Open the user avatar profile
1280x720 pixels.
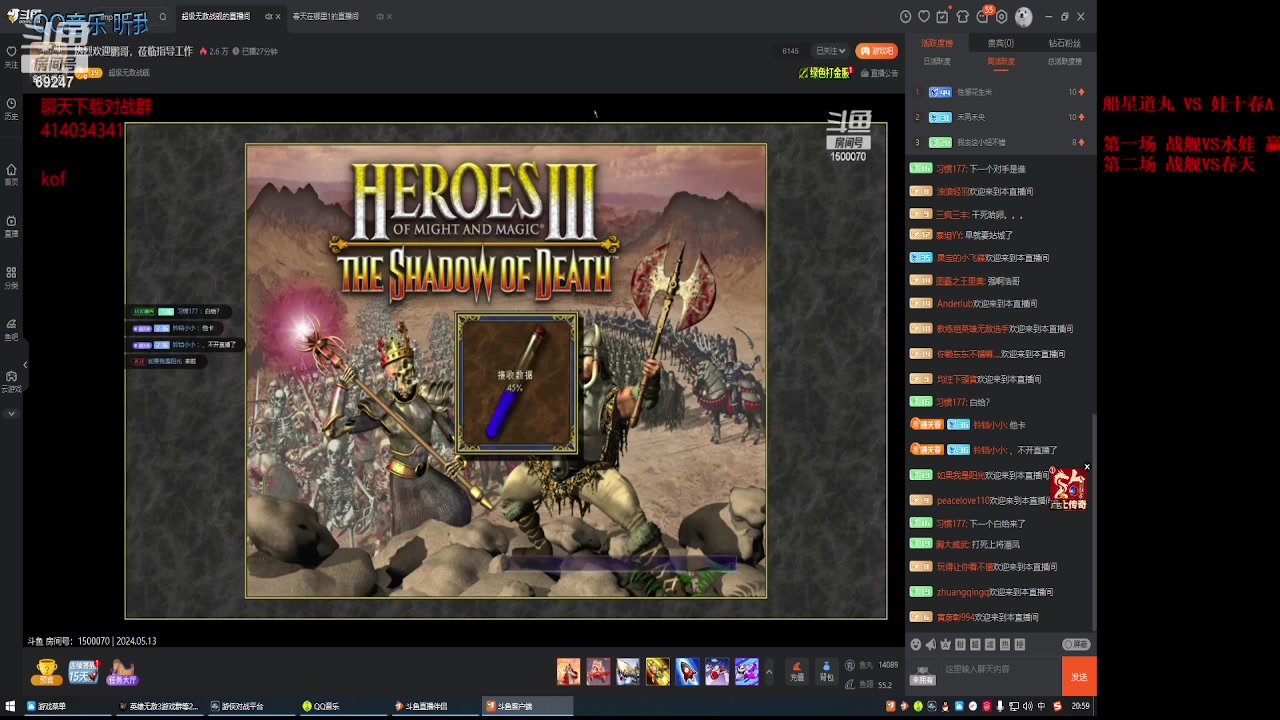[1023, 17]
